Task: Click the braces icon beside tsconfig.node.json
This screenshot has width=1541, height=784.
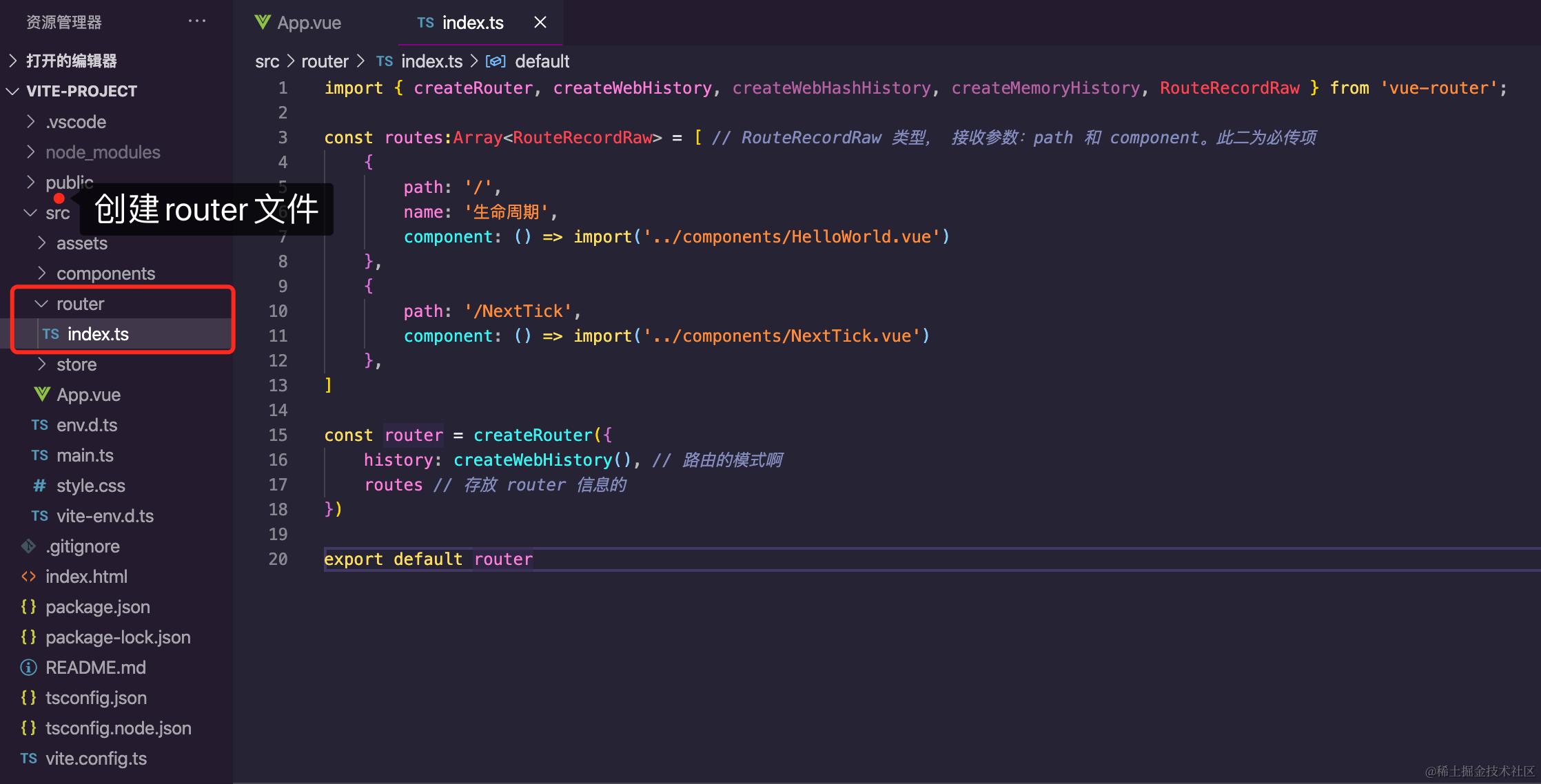Action: (28, 728)
